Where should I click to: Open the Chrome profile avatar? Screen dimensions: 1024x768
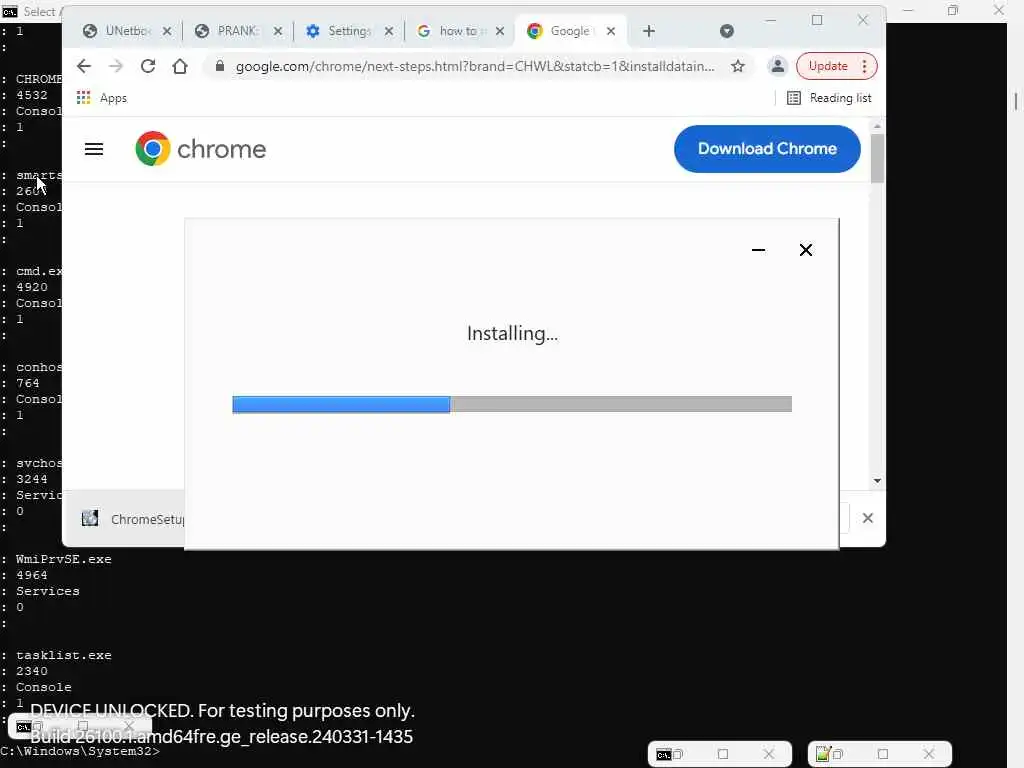[x=777, y=66]
